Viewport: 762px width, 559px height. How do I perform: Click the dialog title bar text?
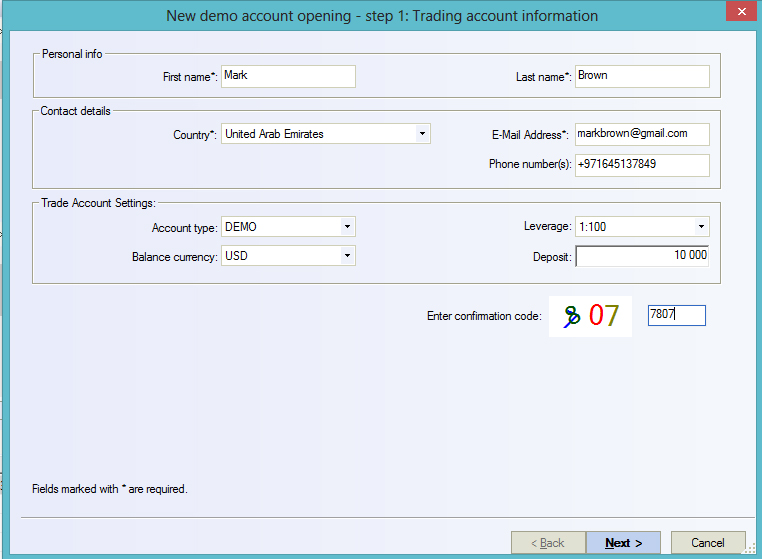click(x=380, y=16)
